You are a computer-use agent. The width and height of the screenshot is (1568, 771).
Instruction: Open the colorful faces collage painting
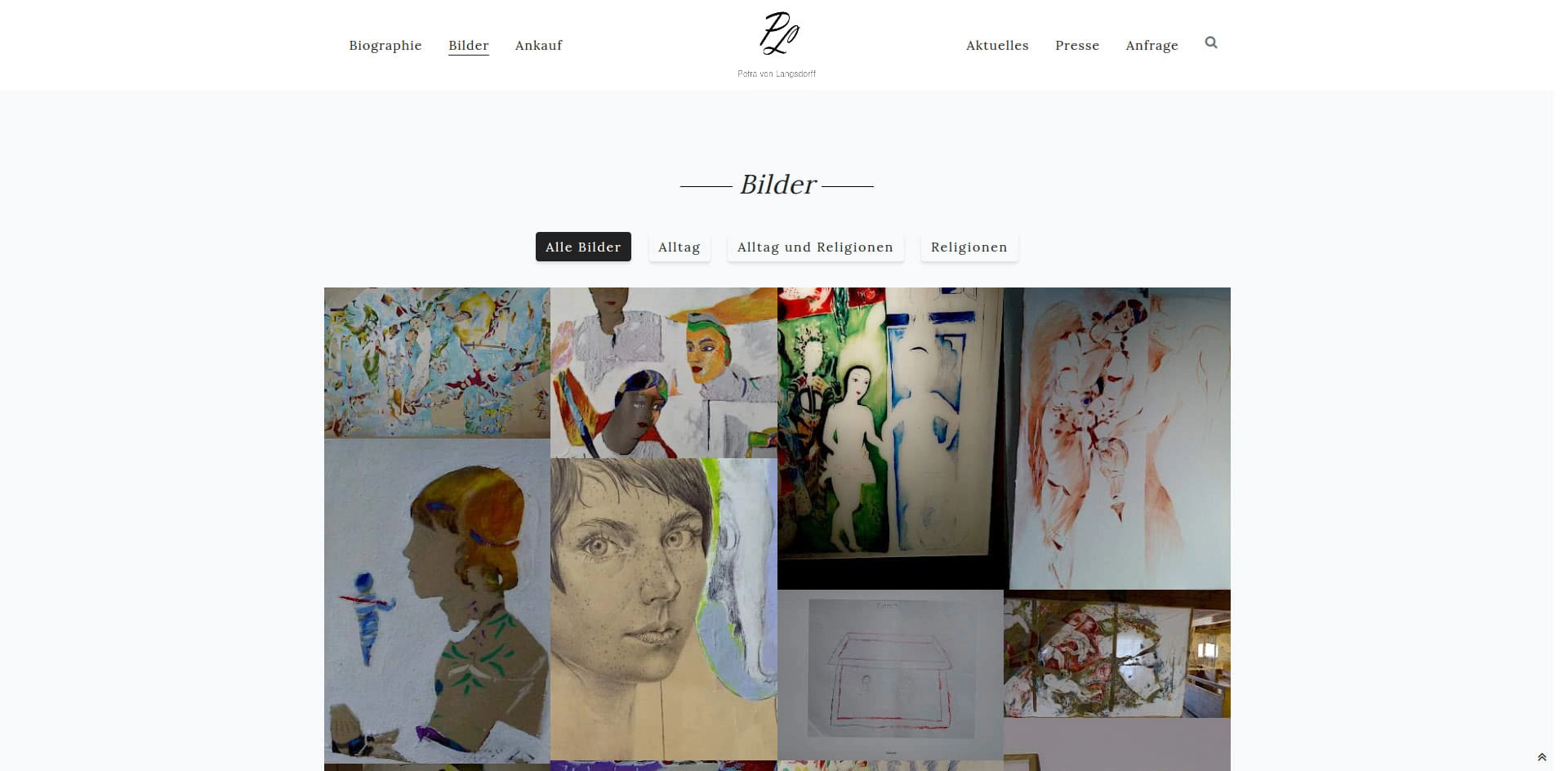click(664, 372)
